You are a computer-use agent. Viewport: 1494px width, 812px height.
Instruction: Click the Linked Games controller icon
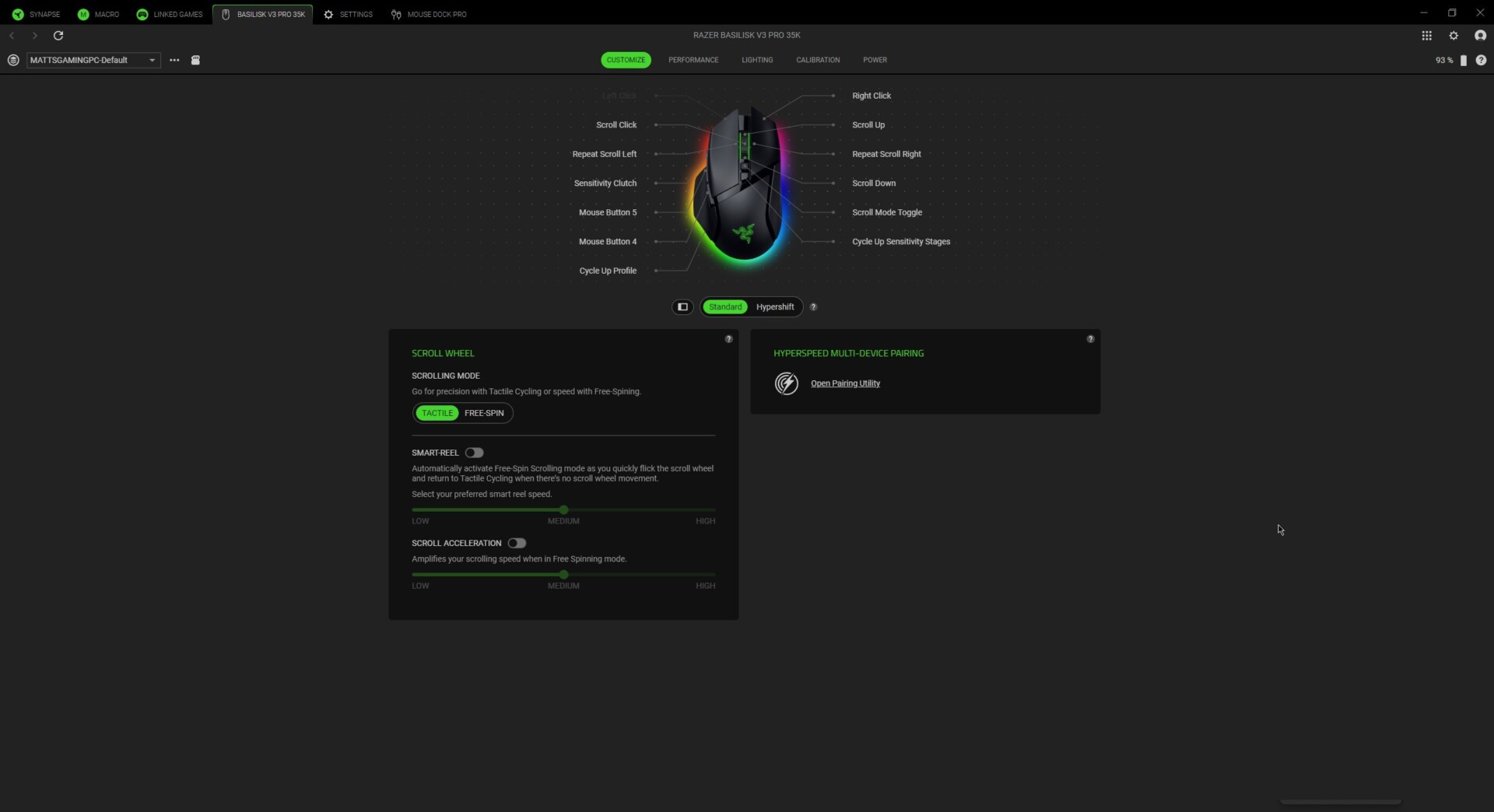[142, 13]
